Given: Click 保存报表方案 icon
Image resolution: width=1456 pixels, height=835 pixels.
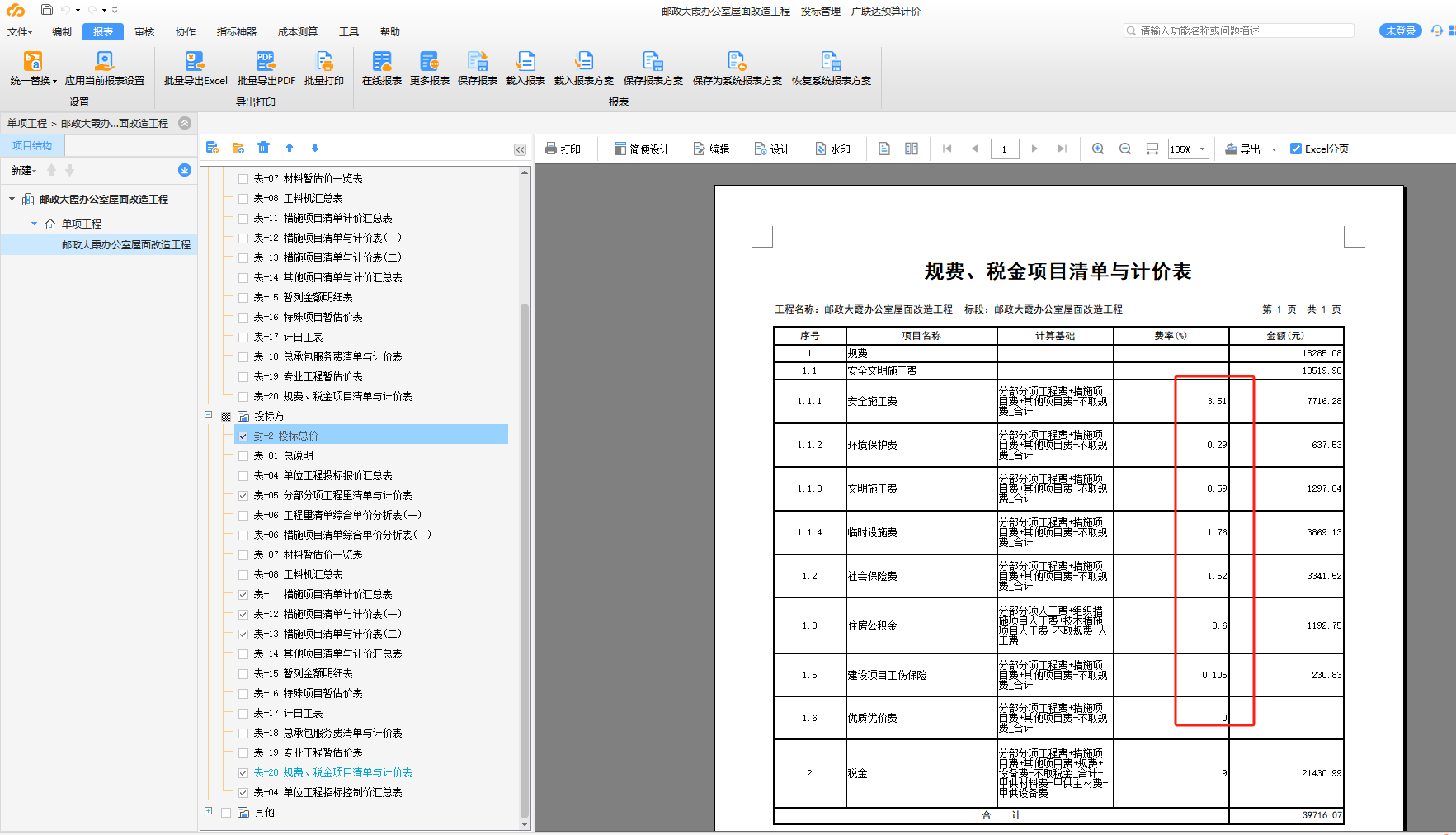Looking at the screenshot, I should point(653,61).
